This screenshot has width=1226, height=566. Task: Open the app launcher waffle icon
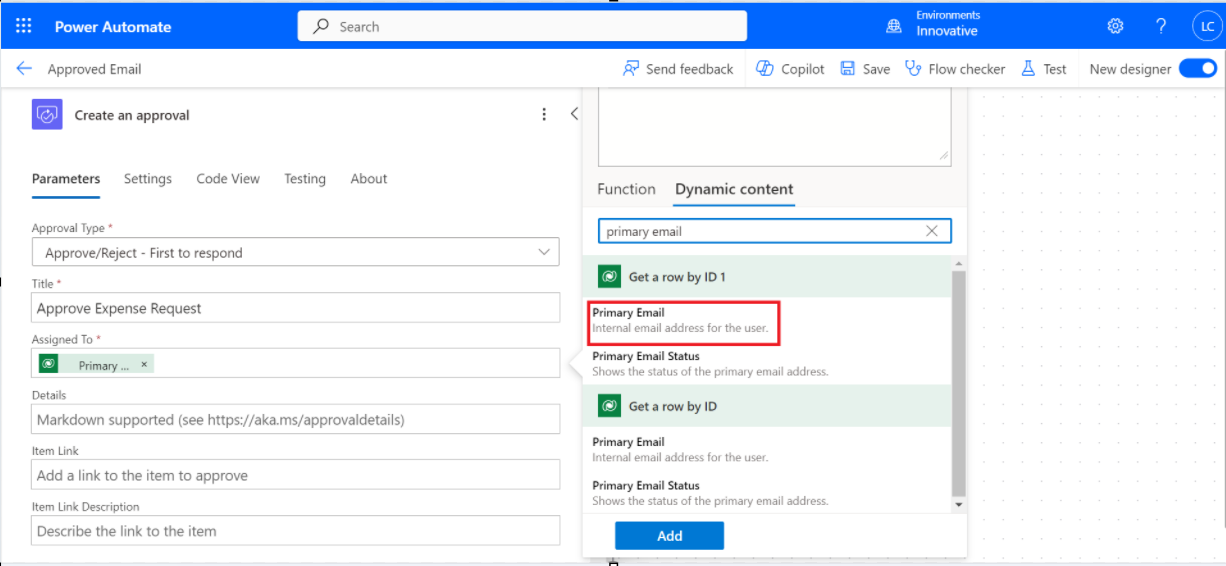(24, 27)
